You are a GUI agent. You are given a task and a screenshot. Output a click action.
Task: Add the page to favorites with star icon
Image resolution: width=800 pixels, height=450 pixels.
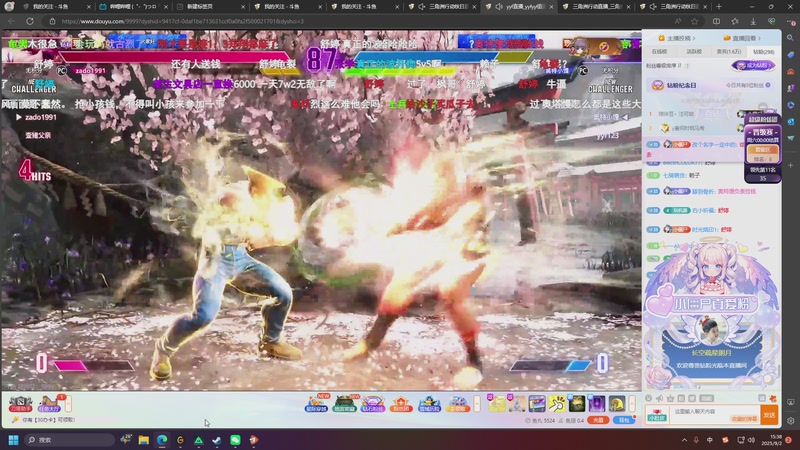694,21
